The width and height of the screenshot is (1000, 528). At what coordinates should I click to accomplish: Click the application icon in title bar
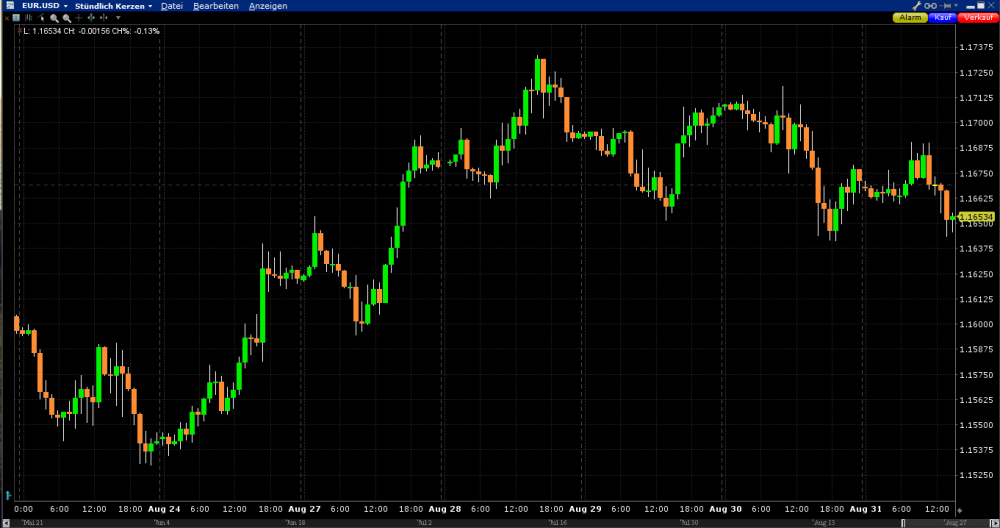click(x=10, y=6)
